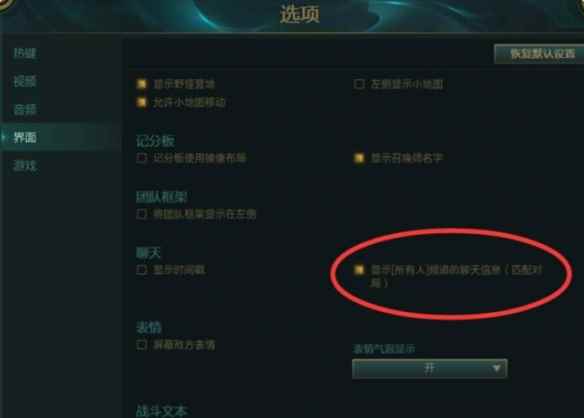Click the 聊天 chat section heading
The image size is (584, 418).
(148, 253)
